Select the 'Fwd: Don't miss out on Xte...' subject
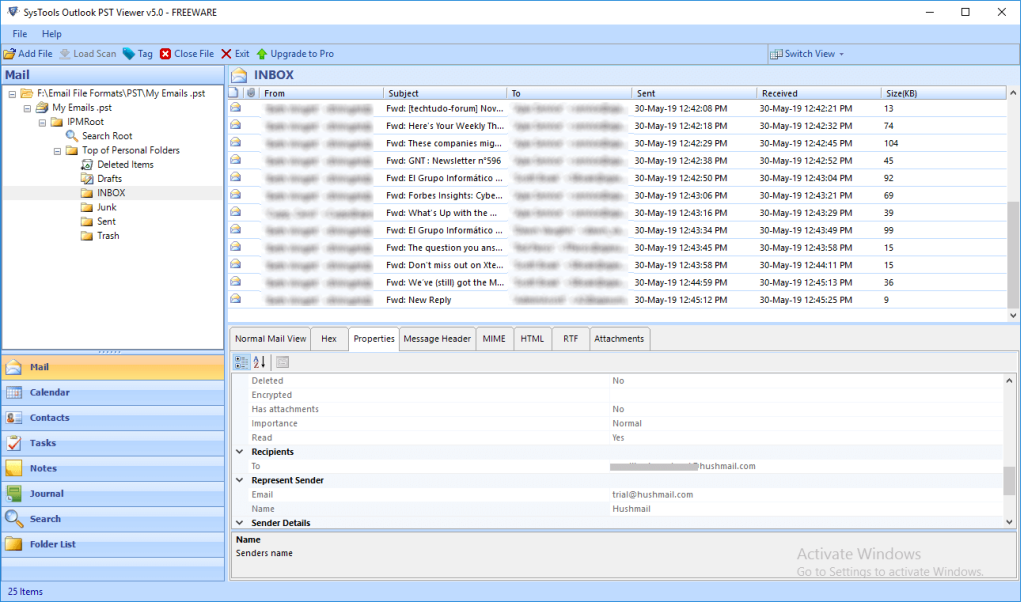This screenshot has width=1024, height=602. click(445, 265)
